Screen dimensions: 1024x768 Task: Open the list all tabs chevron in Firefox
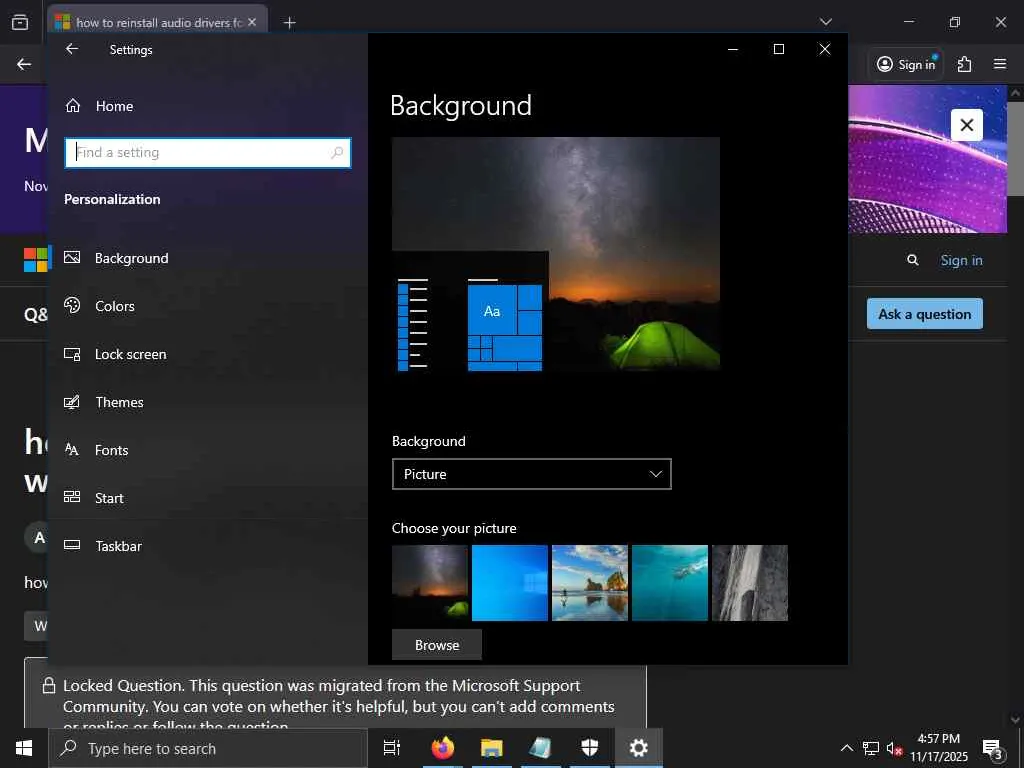825,22
